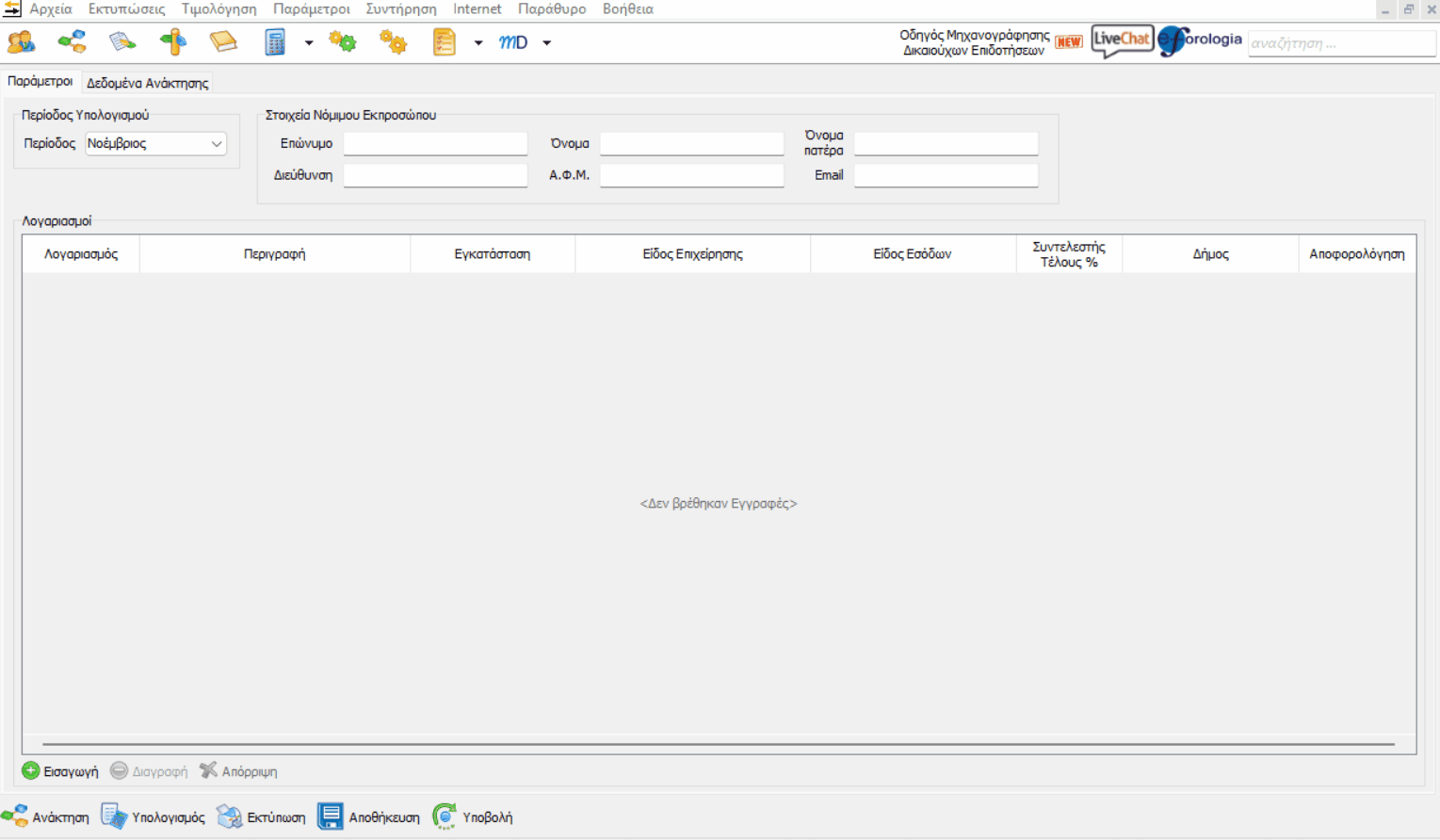Click the green gears toolbar icon
The height and width of the screenshot is (840, 1440).
(343, 42)
